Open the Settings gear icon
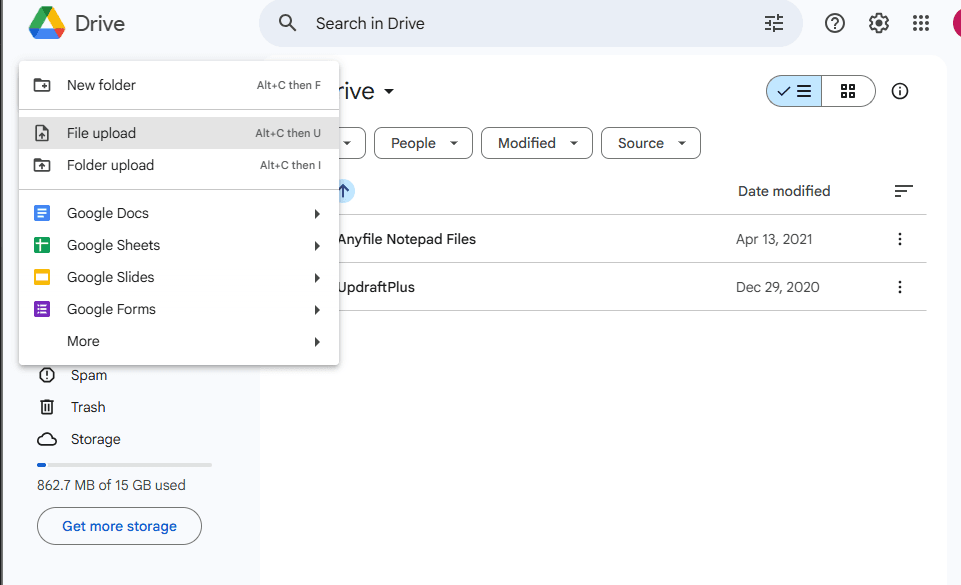The height and width of the screenshot is (585, 961). coord(879,23)
